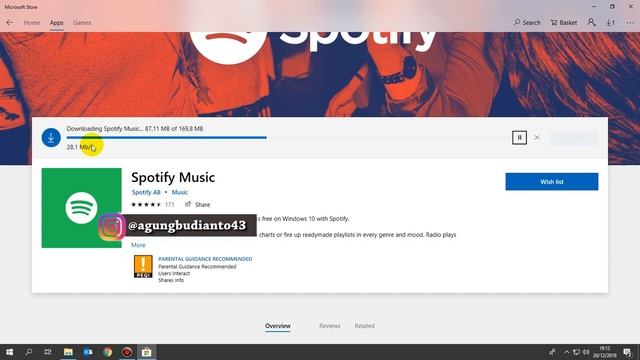Share the Spotify Music app
The image size is (640, 360).
(x=198, y=204)
